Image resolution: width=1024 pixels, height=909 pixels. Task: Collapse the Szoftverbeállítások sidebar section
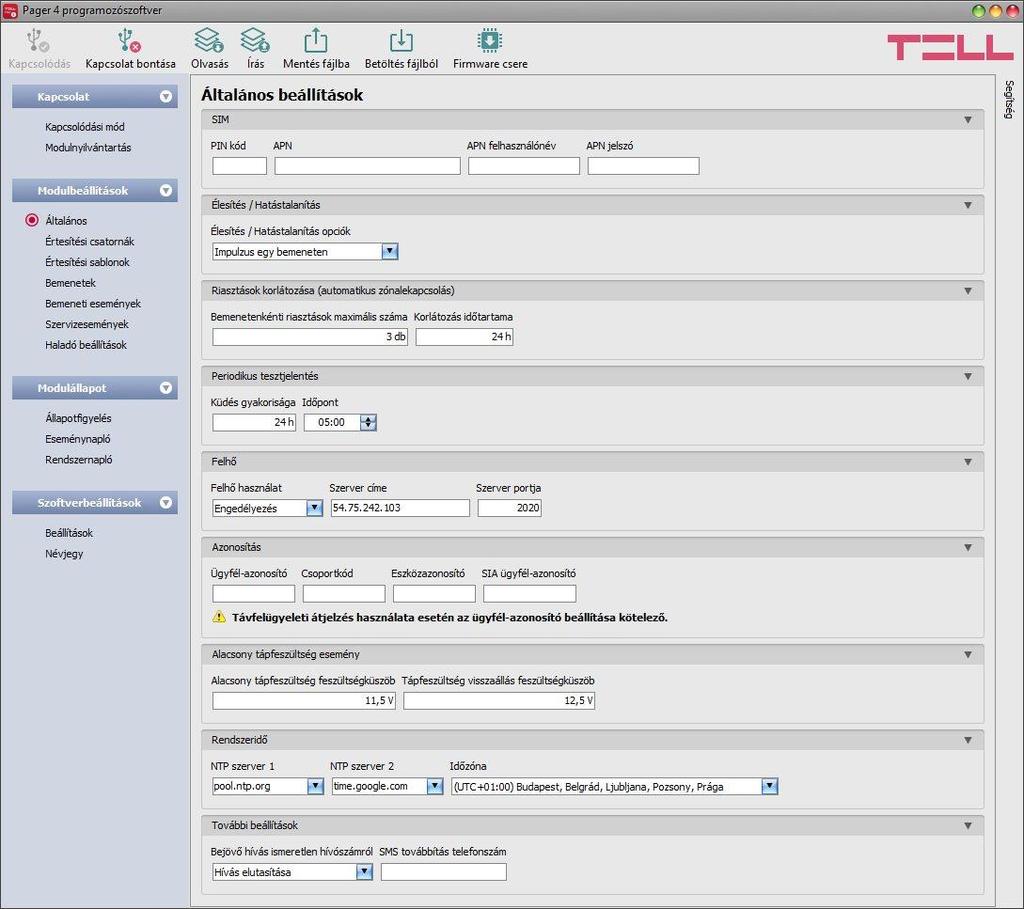(x=166, y=503)
